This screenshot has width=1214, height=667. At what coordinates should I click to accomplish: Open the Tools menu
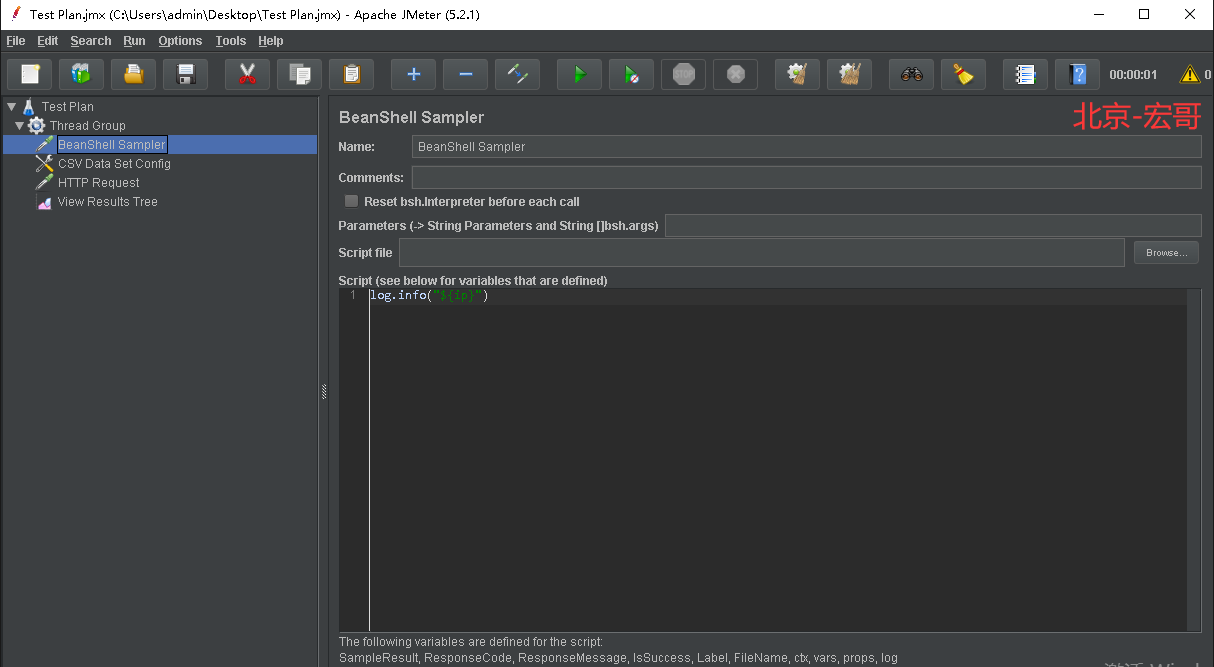click(x=230, y=41)
